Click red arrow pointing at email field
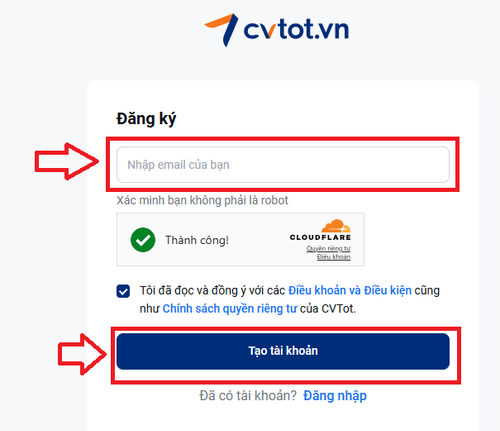Image resolution: width=500 pixels, height=431 pixels. 67,161
